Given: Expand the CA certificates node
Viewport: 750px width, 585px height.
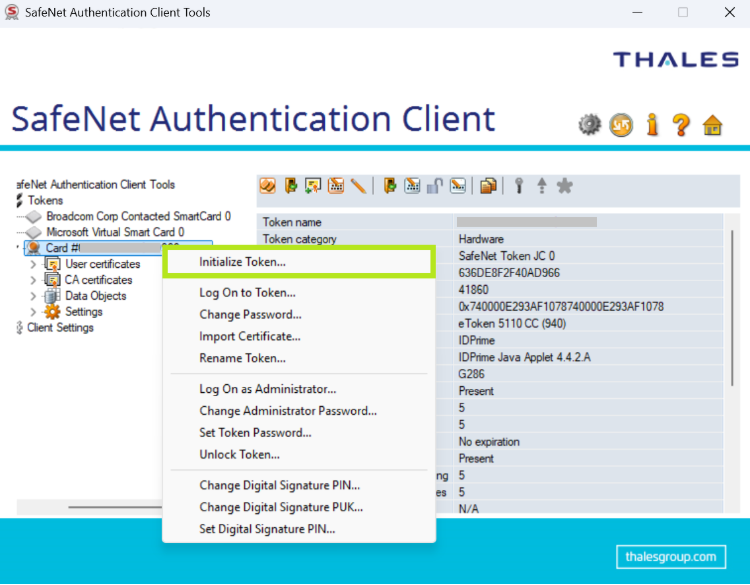Looking at the screenshot, I should (33, 280).
